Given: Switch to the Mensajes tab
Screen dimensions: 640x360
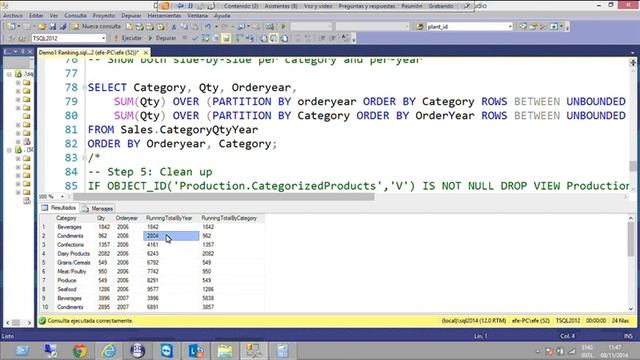Looking at the screenshot, I should (x=98, y=209).
